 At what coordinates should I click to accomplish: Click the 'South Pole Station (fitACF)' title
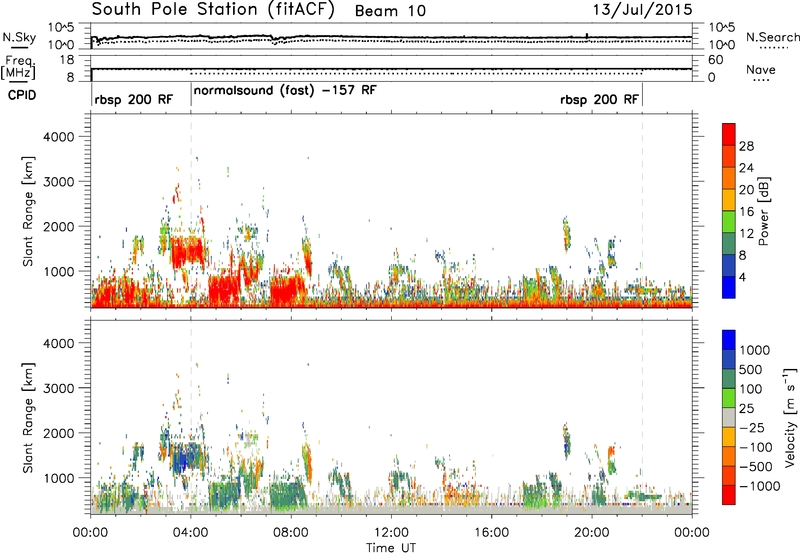213,10
